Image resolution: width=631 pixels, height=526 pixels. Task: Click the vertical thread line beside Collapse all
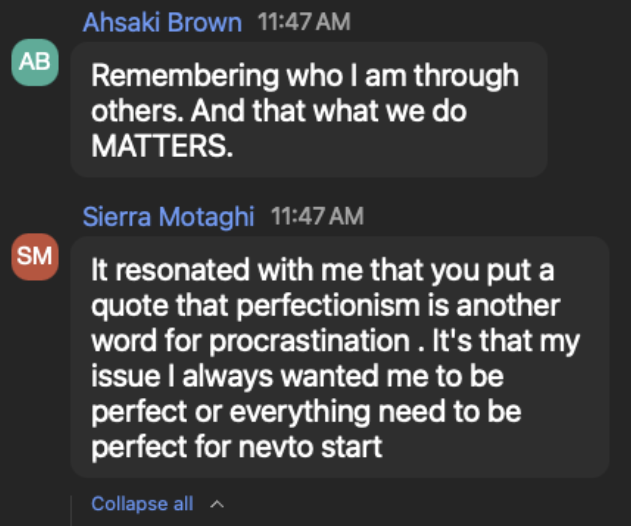tap(72, 510)
